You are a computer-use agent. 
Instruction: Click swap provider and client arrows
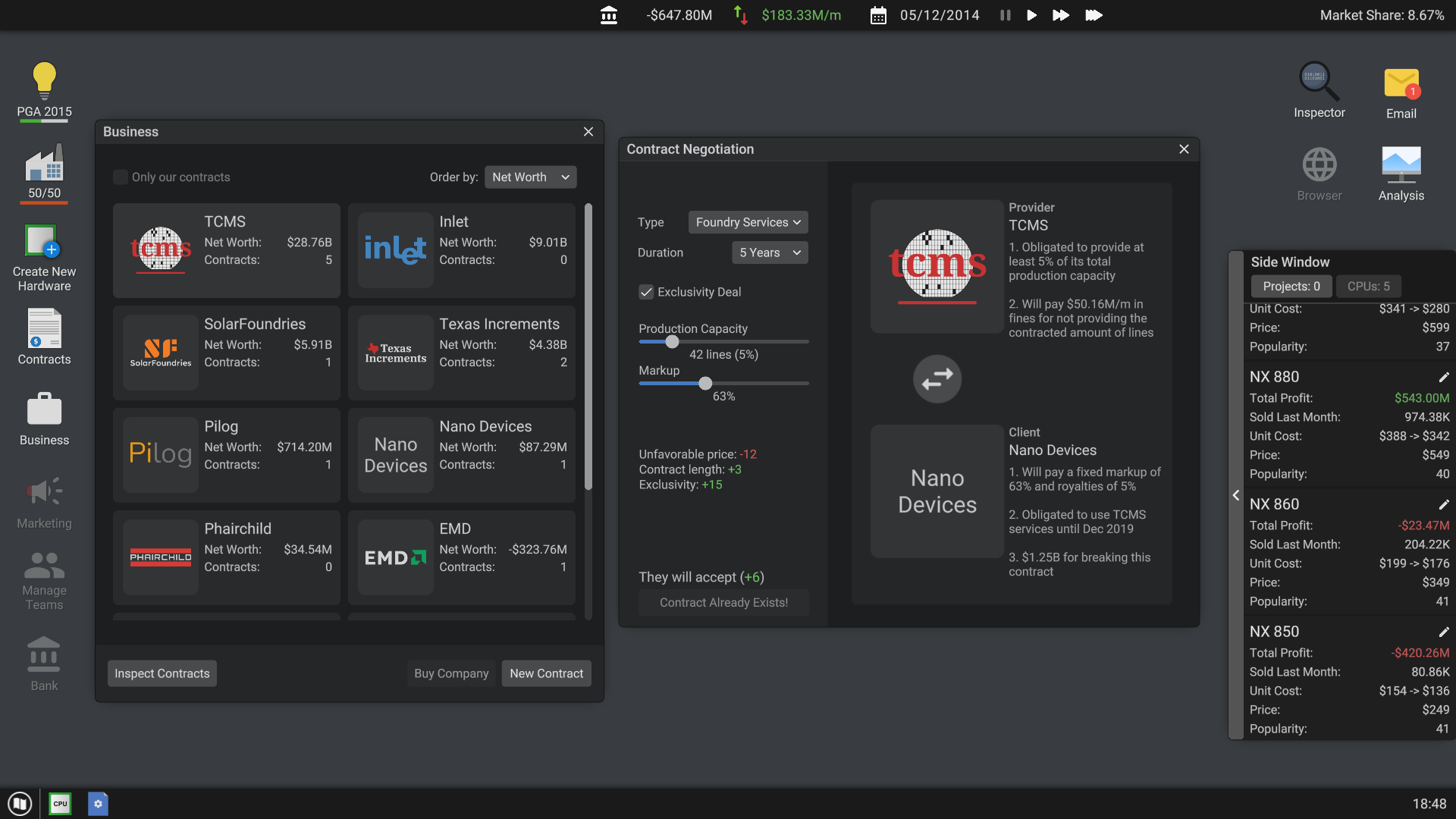tap(937, 378)
